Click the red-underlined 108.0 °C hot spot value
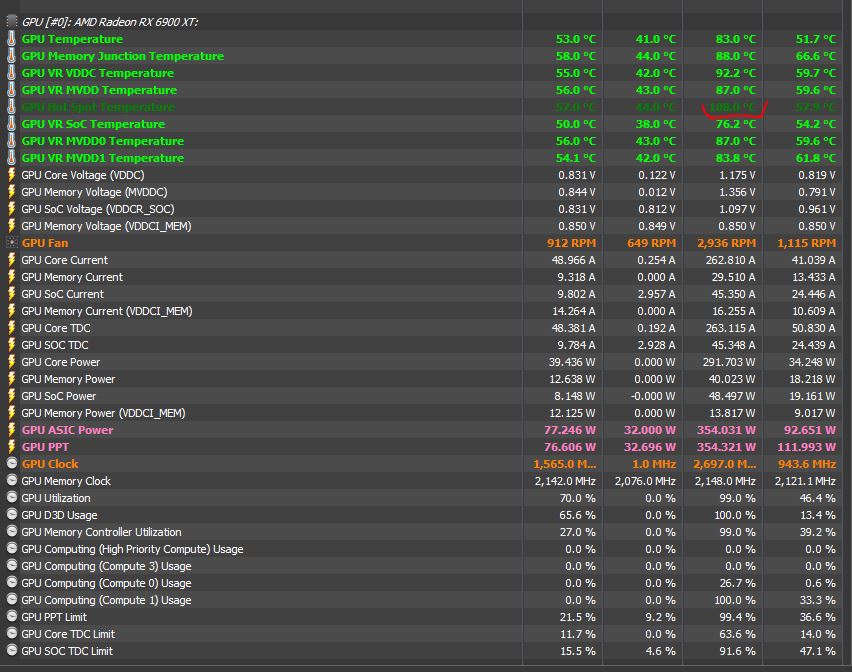852x672 pixels. 735,107
